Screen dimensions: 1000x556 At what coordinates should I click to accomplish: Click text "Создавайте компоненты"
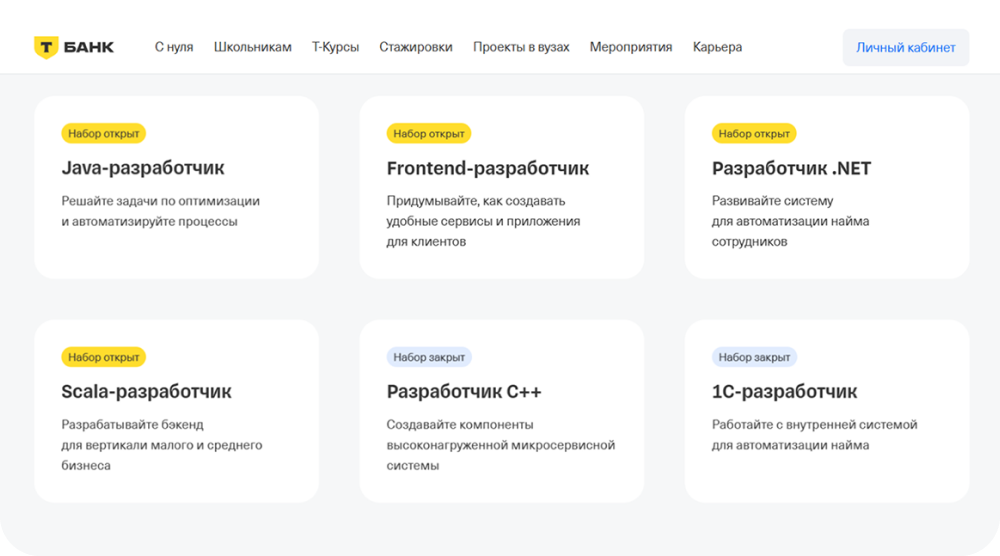pos(460,425)
